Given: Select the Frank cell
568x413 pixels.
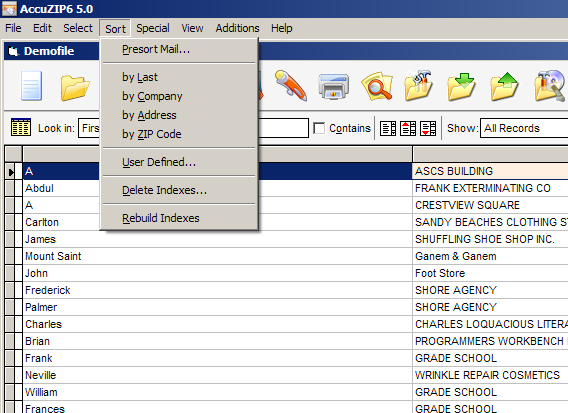Looking at the screenshot, I should [x=217, y=358].
